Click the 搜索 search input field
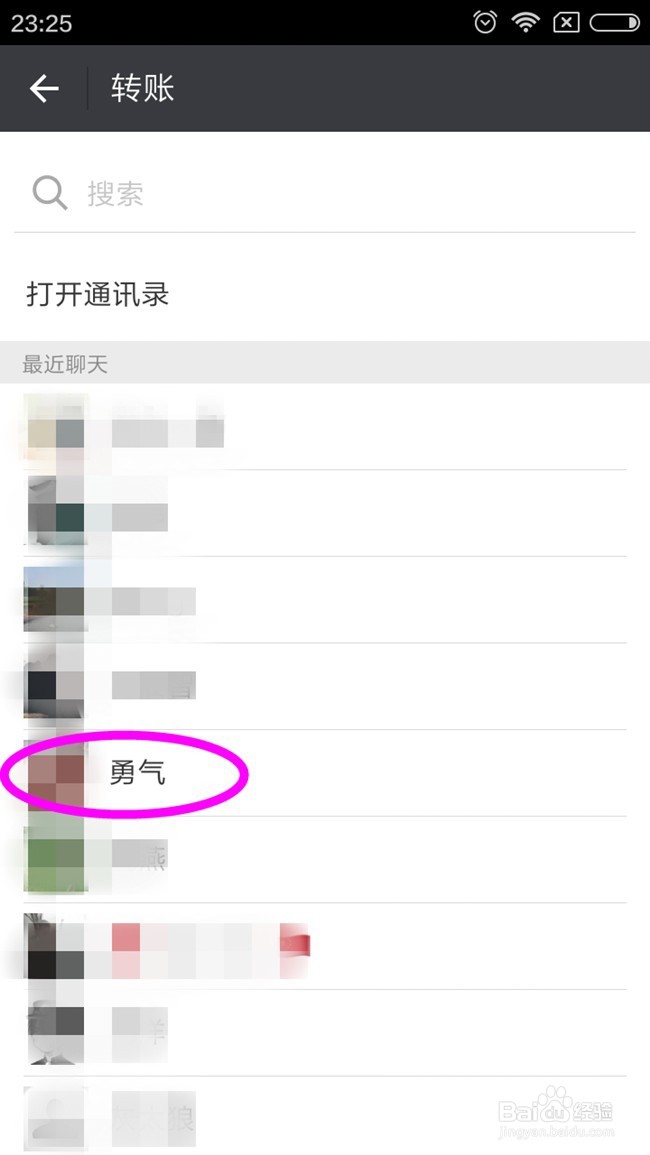650x1155 pixels. tap(325, 193)
